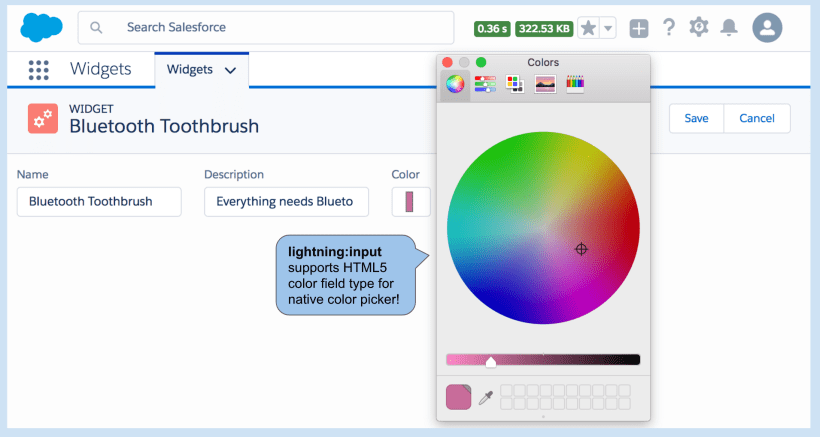The height and width of the screenshot is (437, 820).
Task: Close the Colors window
Action: 447,62
